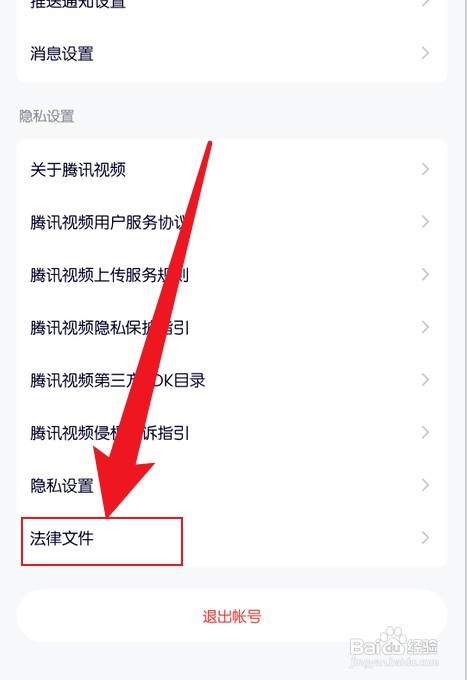Screen dimensions: 467x680
Task: Tap chevron beside 上传服务规则 row
Action: [x=425, y=275]
